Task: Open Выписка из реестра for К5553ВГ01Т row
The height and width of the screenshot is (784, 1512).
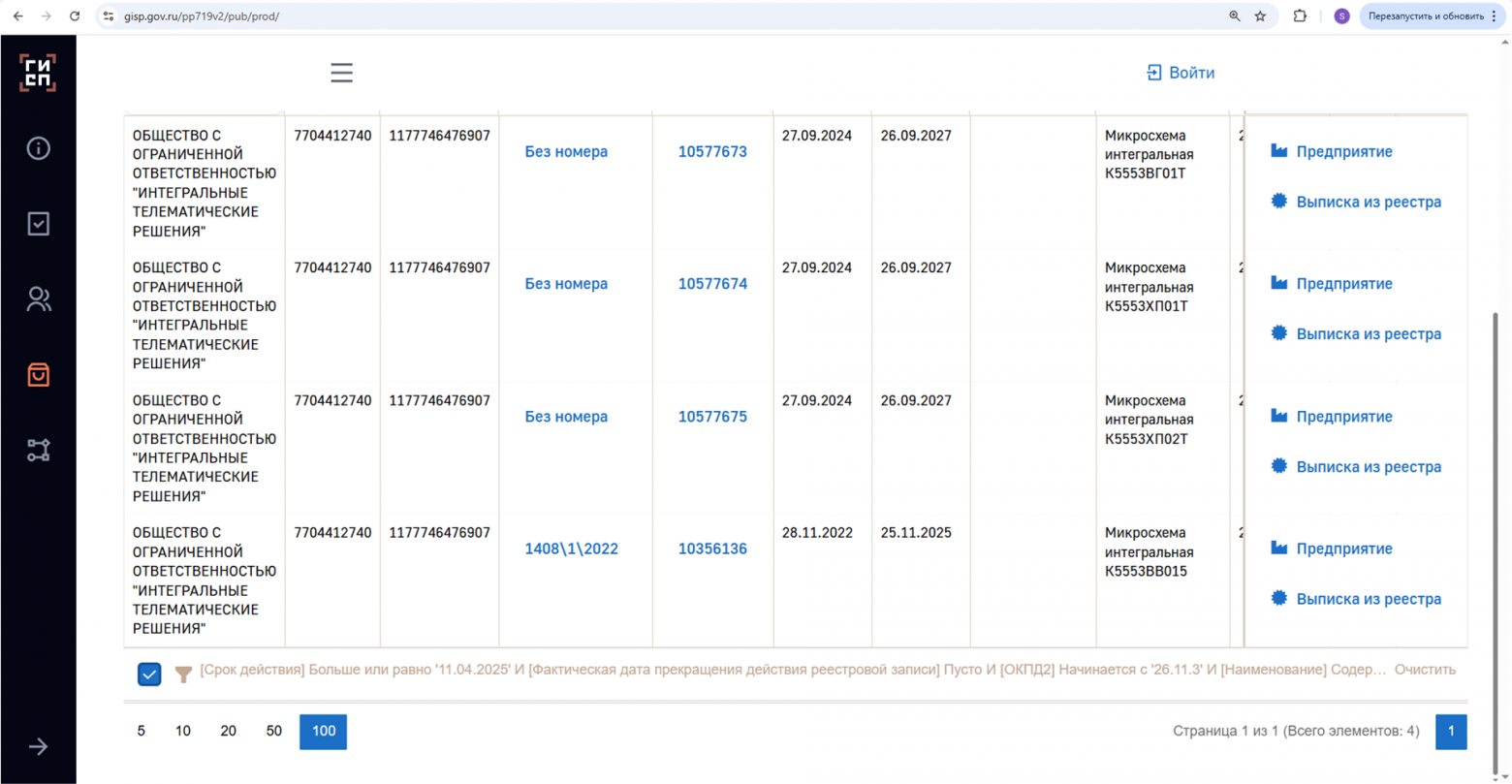Action: (1356, 202)
